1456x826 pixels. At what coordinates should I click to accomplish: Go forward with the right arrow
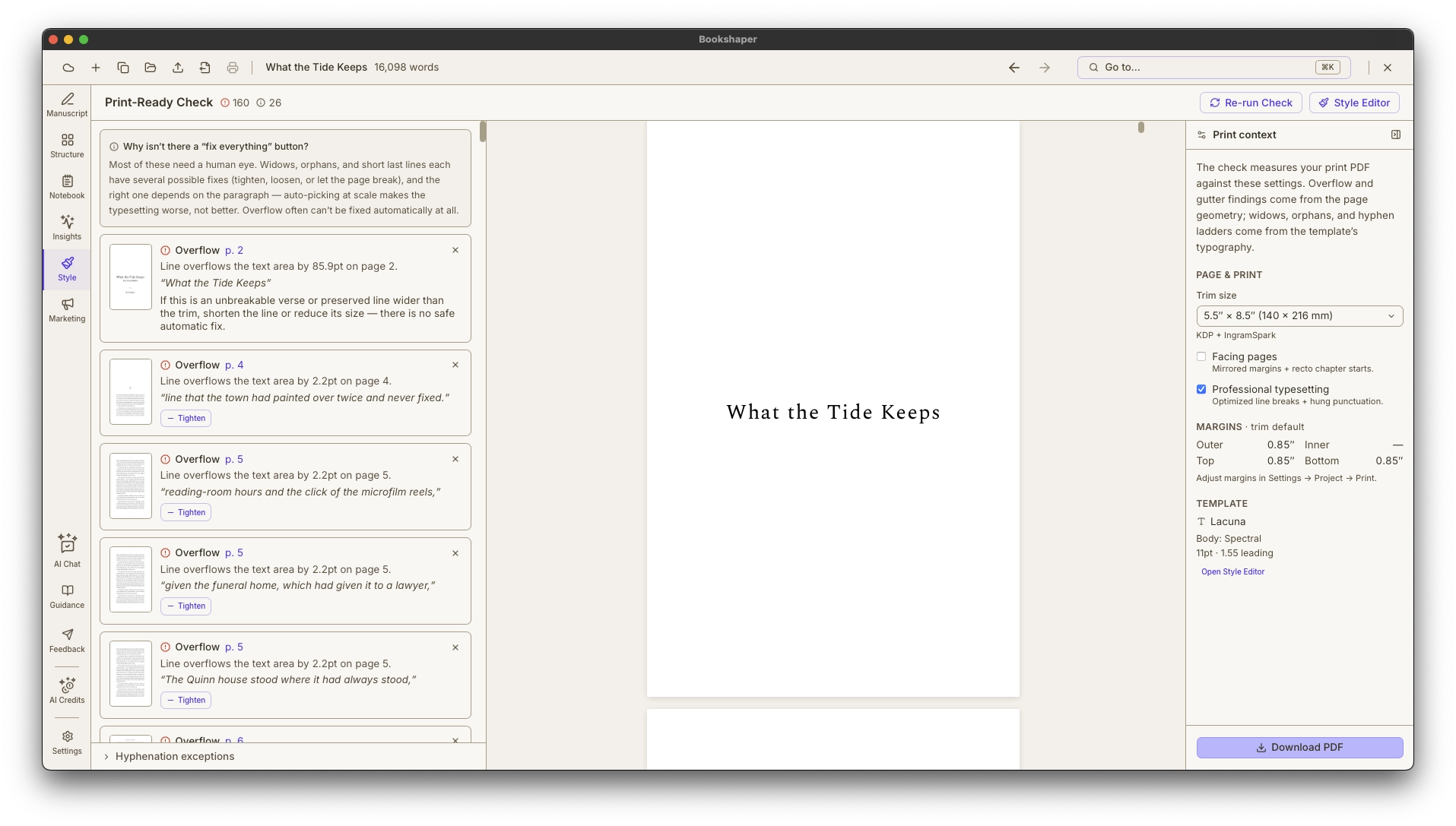click(1045, 68)
